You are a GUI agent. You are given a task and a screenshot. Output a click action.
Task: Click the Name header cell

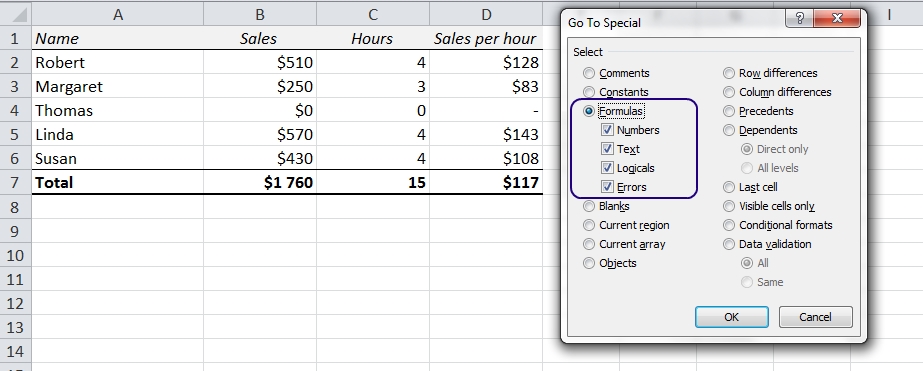(118, 38)
